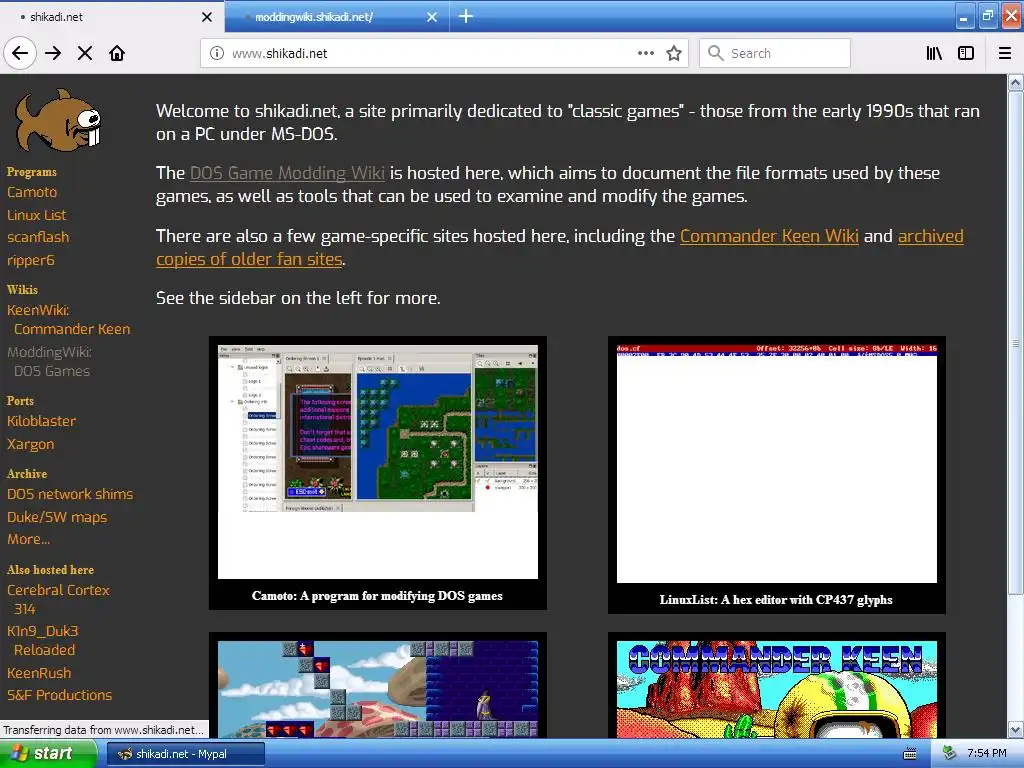This screenshot has height=768, width=1024.
Task: Switch to the shikadi.net tab
Action: [110, 17]
